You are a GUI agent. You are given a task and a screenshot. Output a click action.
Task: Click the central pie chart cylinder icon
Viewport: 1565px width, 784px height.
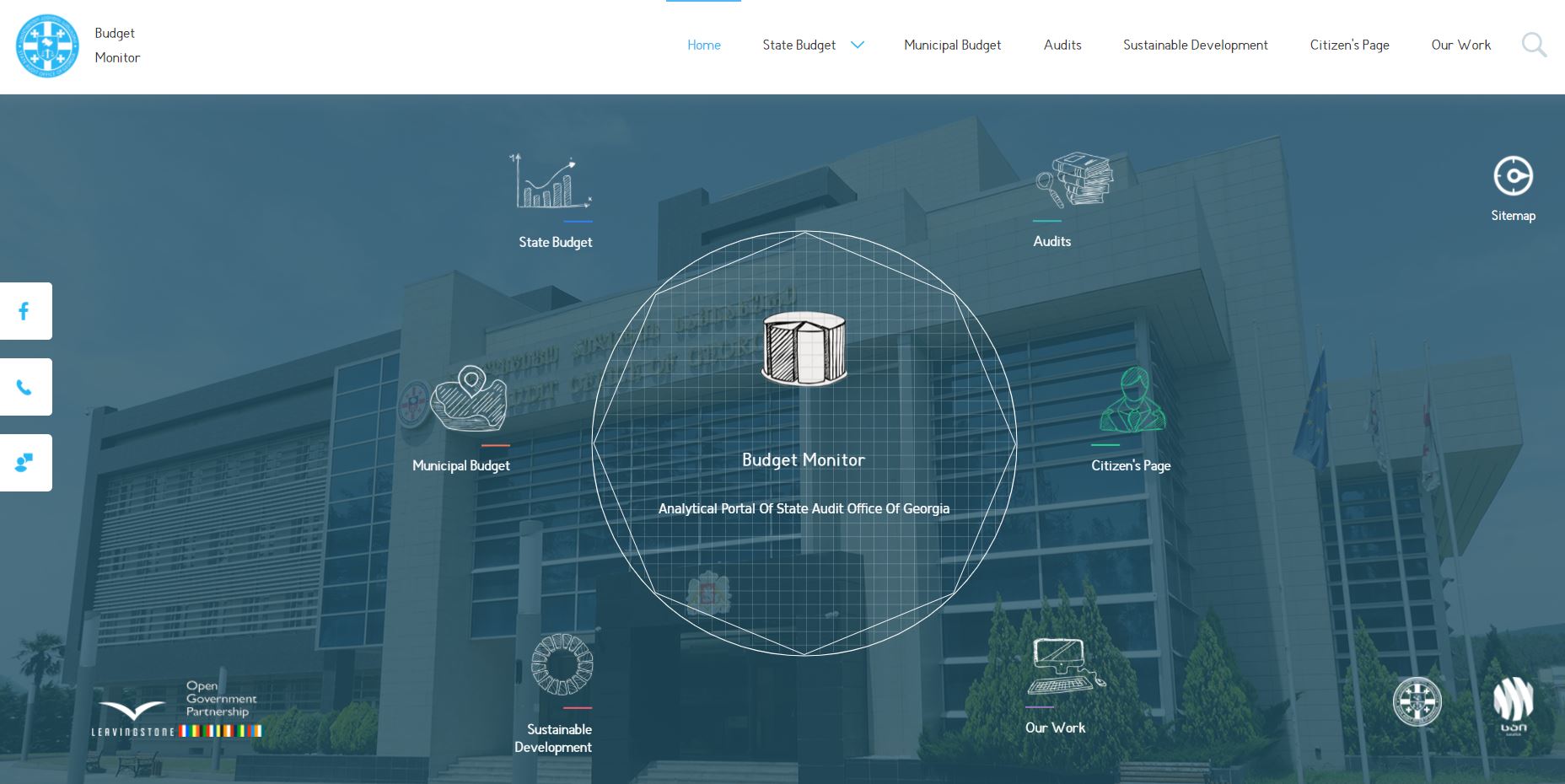coord(804,348)
